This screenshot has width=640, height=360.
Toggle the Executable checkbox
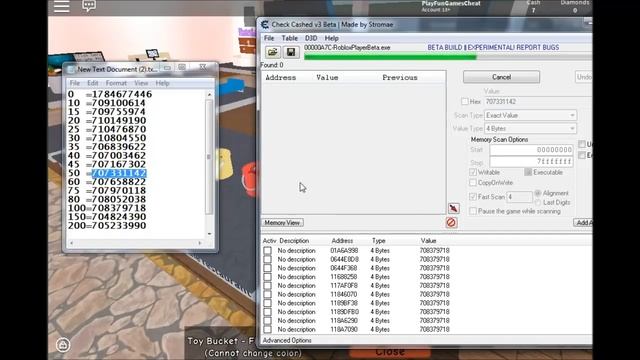tap(528, 172)
